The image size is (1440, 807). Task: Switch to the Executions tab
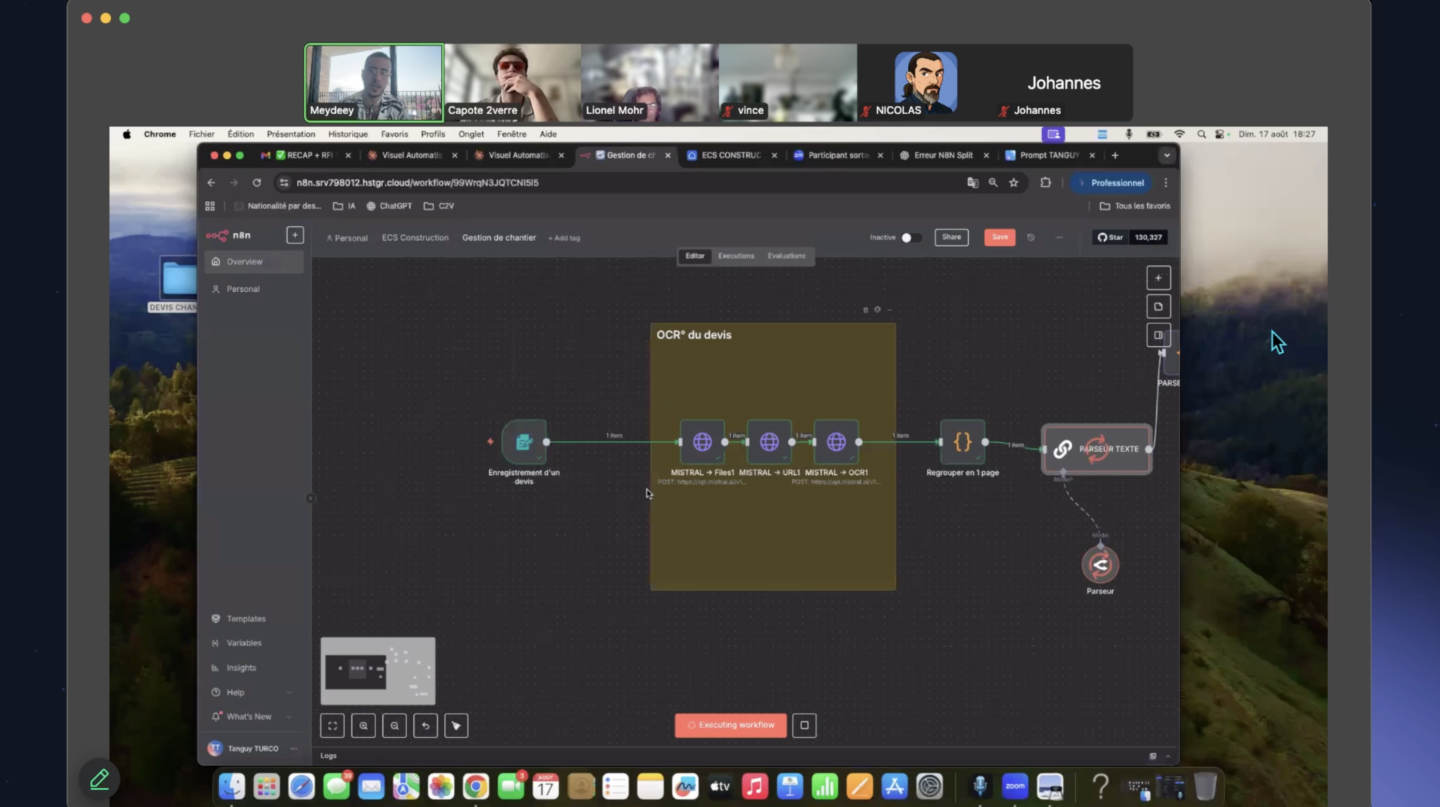click(x=736, y=256)
